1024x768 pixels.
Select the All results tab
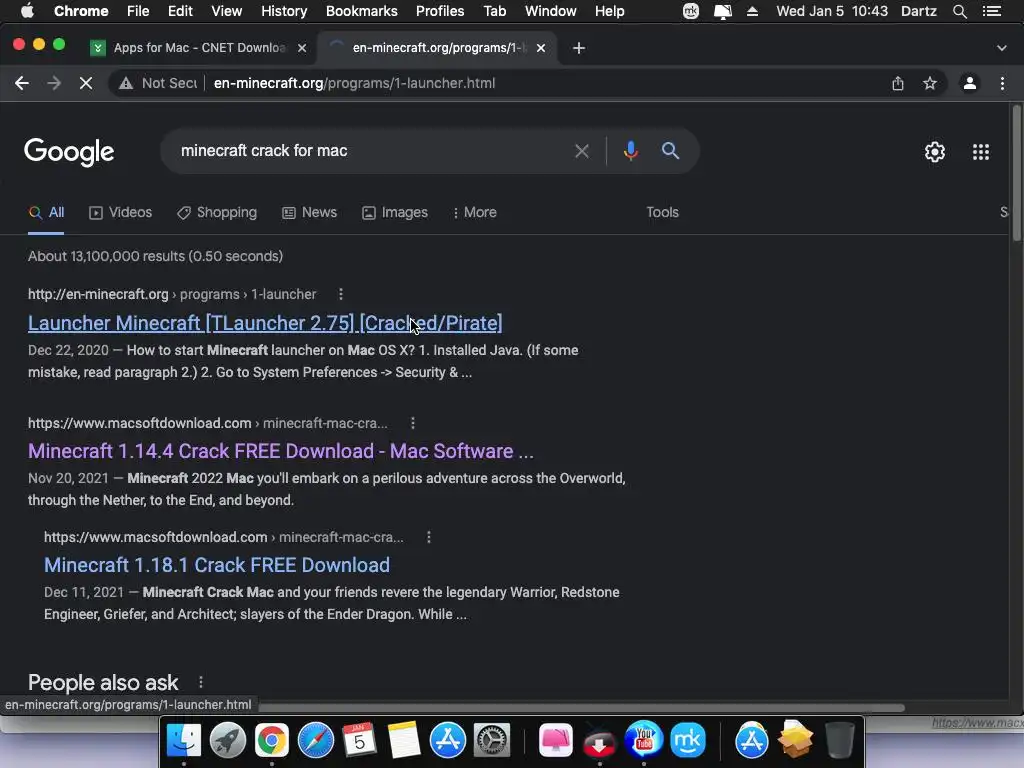pyautogui.click(x=46, y=212)
